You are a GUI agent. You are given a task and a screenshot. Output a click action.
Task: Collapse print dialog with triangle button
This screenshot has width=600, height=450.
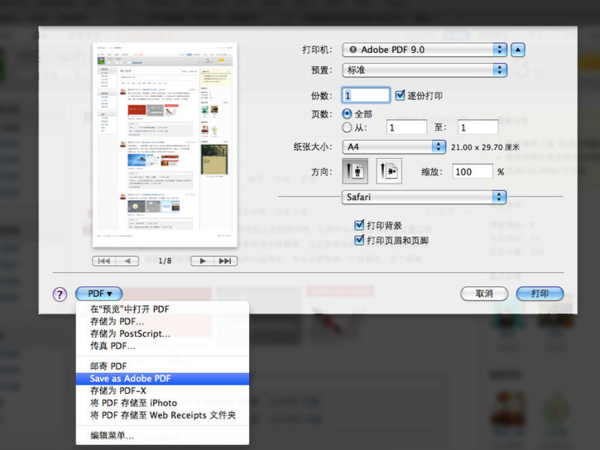[518, 50]
